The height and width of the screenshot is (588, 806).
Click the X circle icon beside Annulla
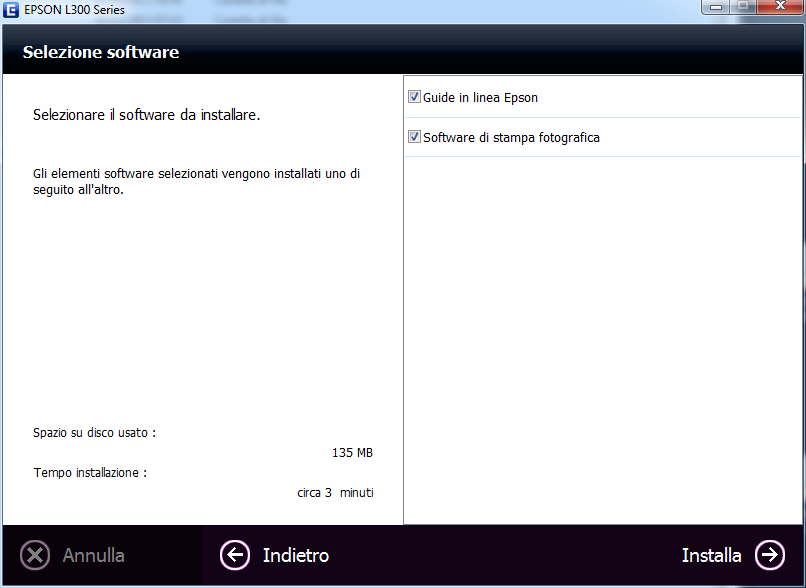pos(35,555)
